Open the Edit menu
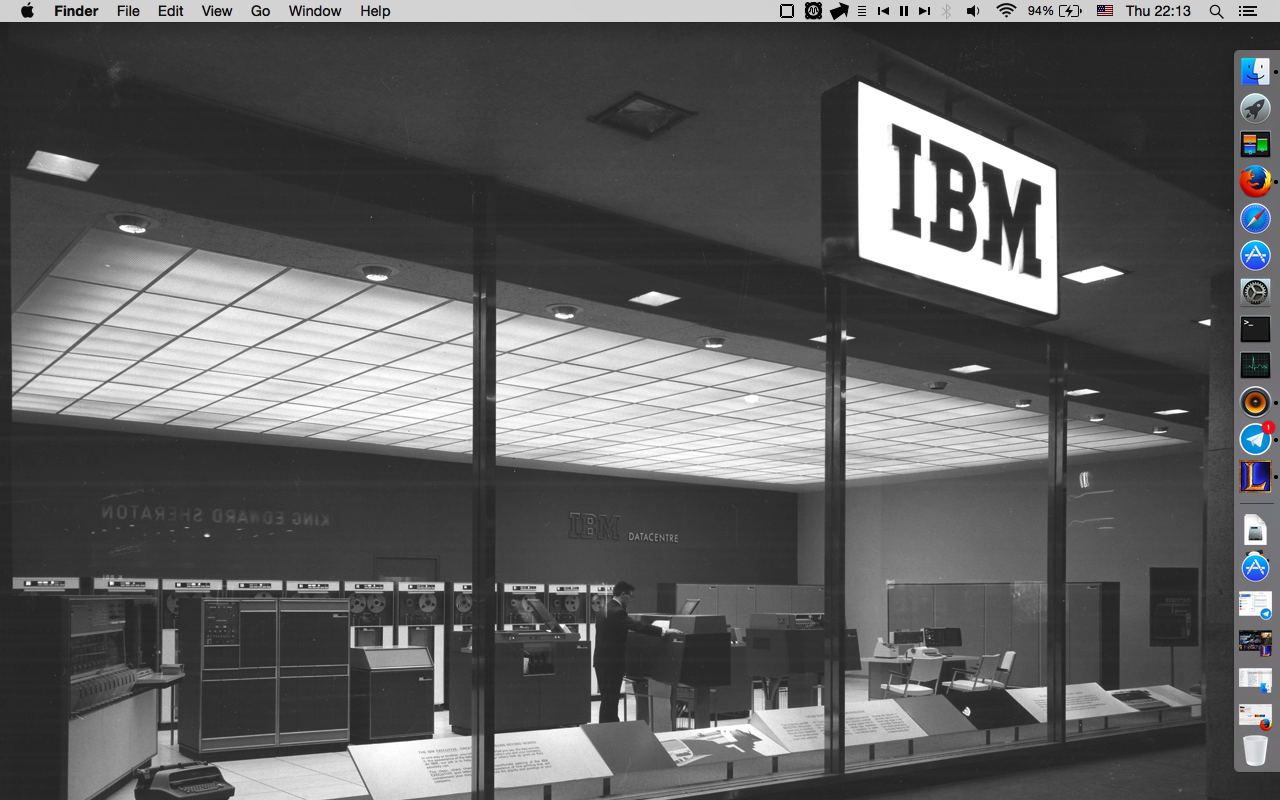The height and width of the screenshot is (800, 1280). pos(171,11)
